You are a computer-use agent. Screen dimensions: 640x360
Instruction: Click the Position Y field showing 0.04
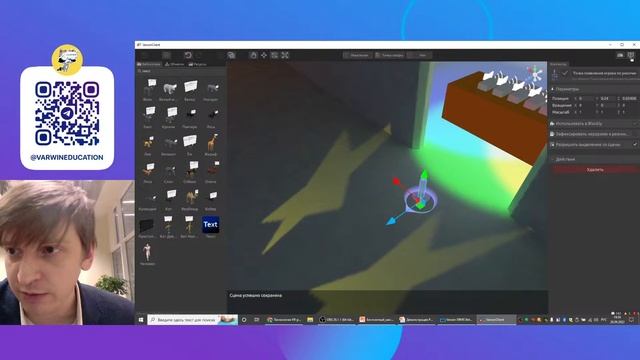608,99
